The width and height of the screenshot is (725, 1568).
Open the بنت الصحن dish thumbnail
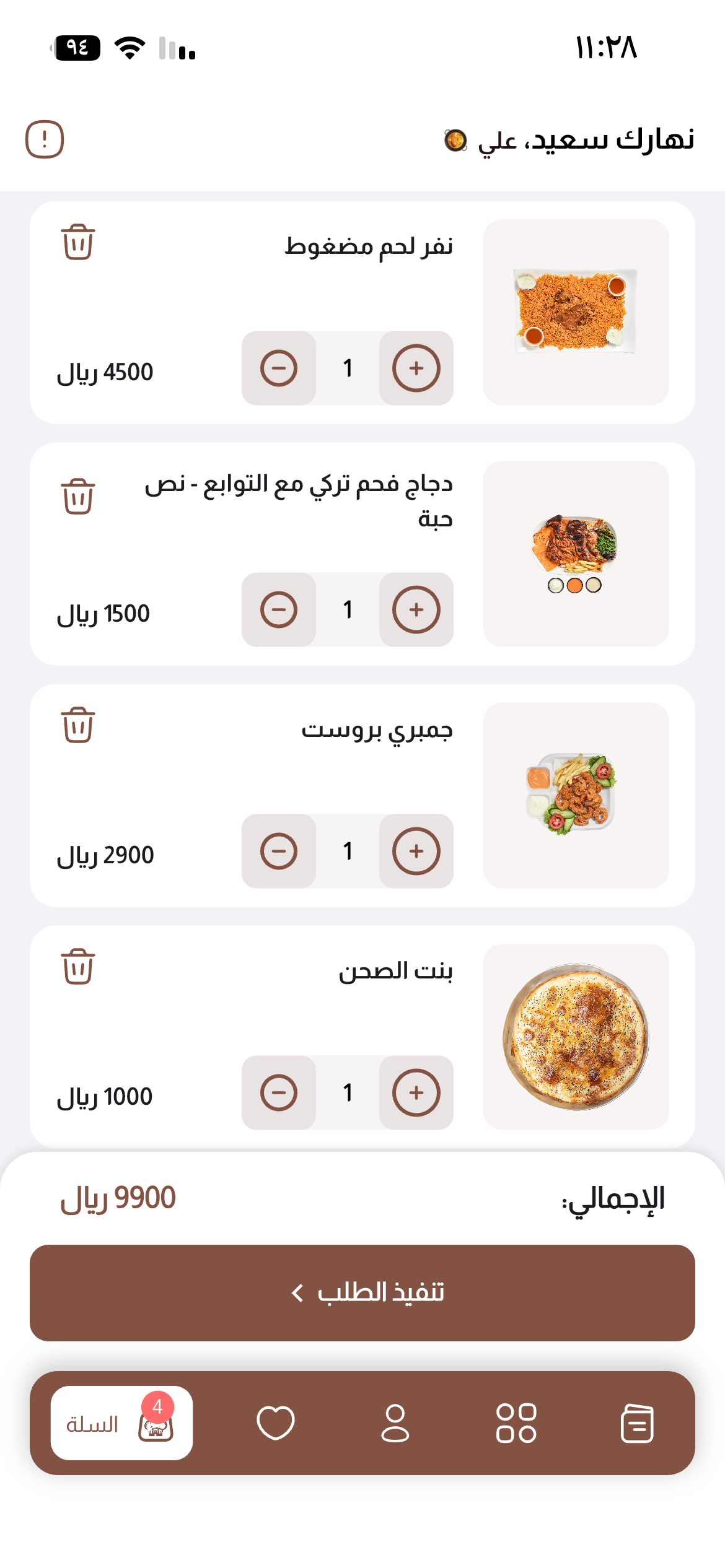576,1037
